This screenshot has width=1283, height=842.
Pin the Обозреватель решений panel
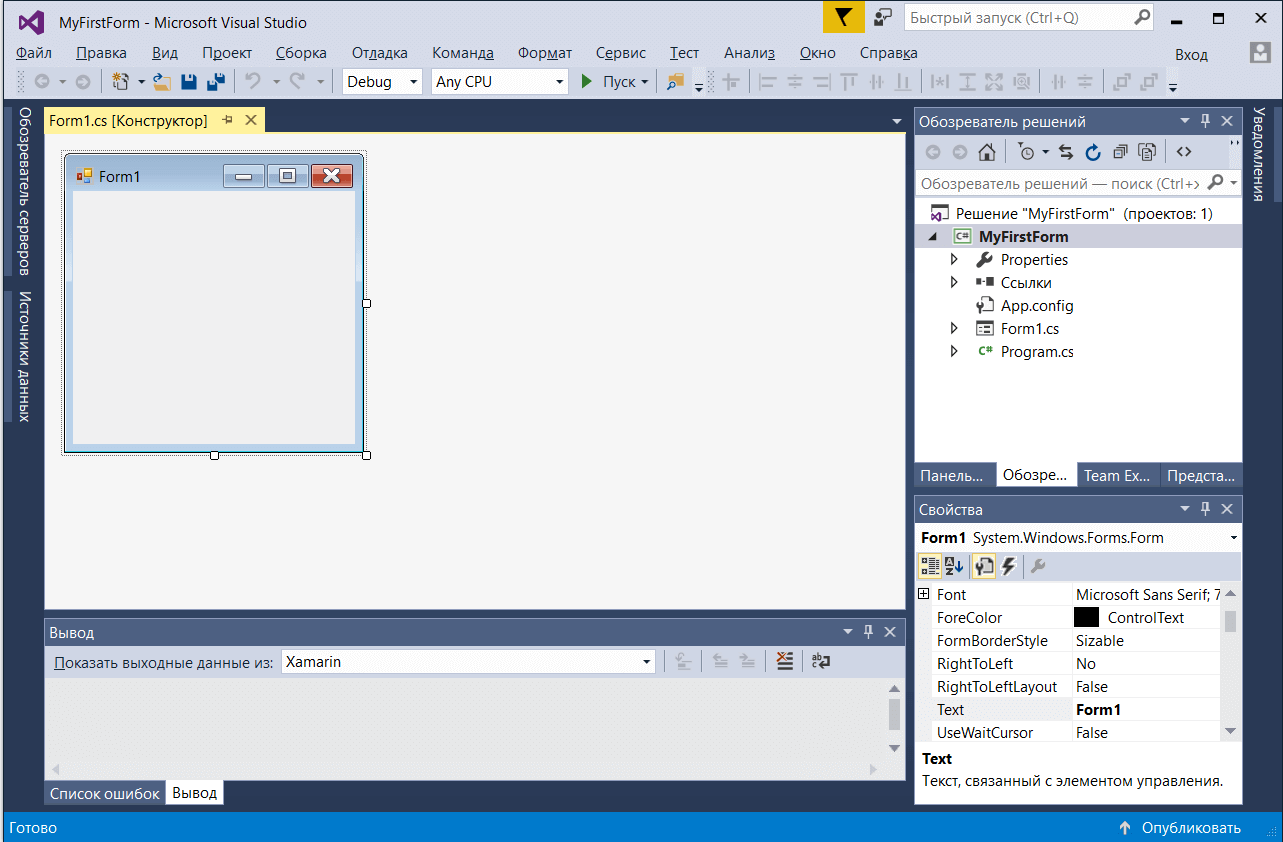coord(1206,121)
